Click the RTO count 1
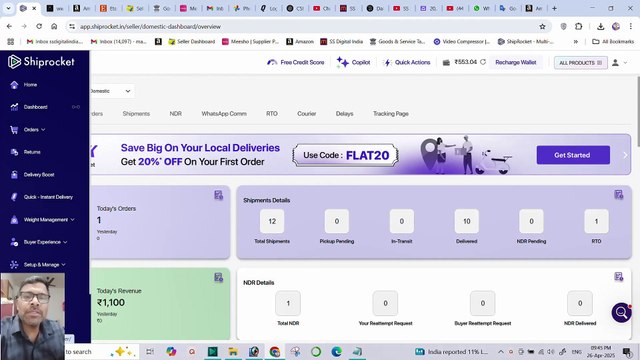The height and width of the screenshot is (360, 640). pos(596,221)
